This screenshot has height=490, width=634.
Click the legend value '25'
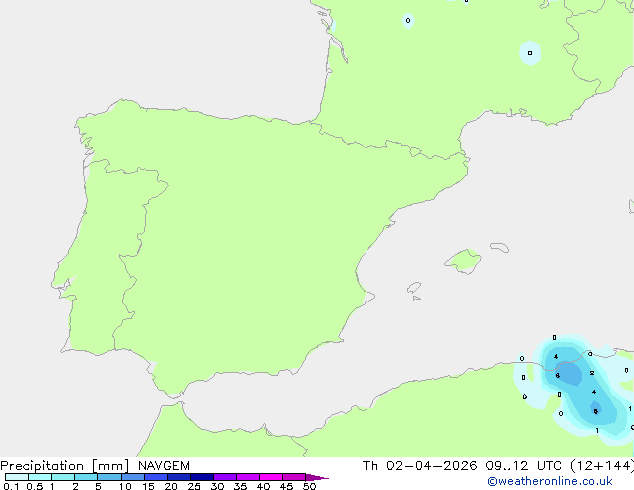click(194, 486)
